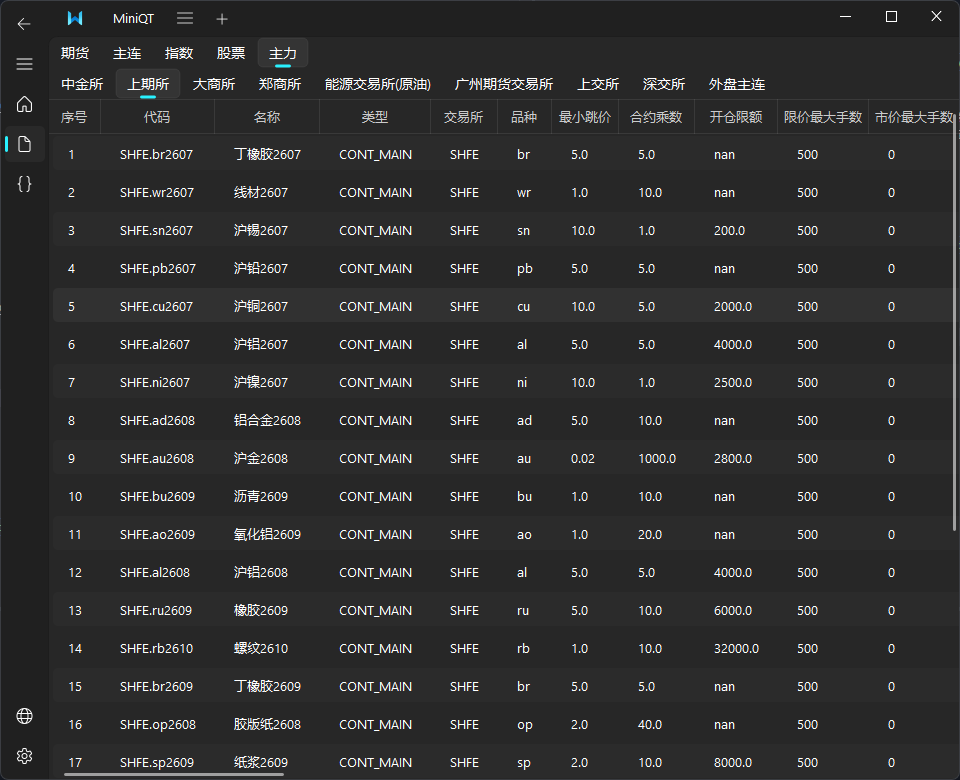Viewport: 960px width, 780px height.
Task: Click the 代码 column header
Action: [x=157, y=117]
